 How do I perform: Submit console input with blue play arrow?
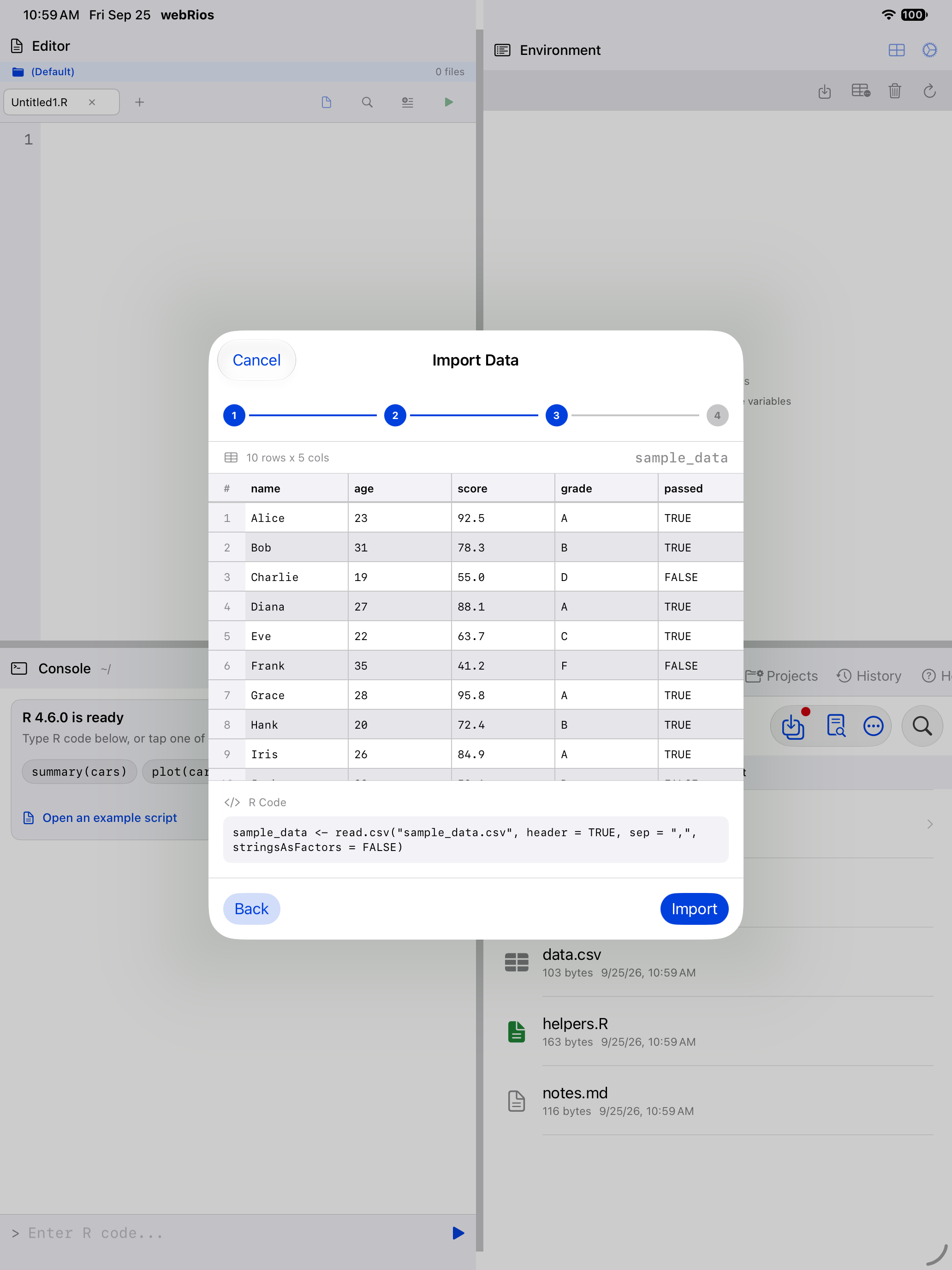(x=458, y=1233)
